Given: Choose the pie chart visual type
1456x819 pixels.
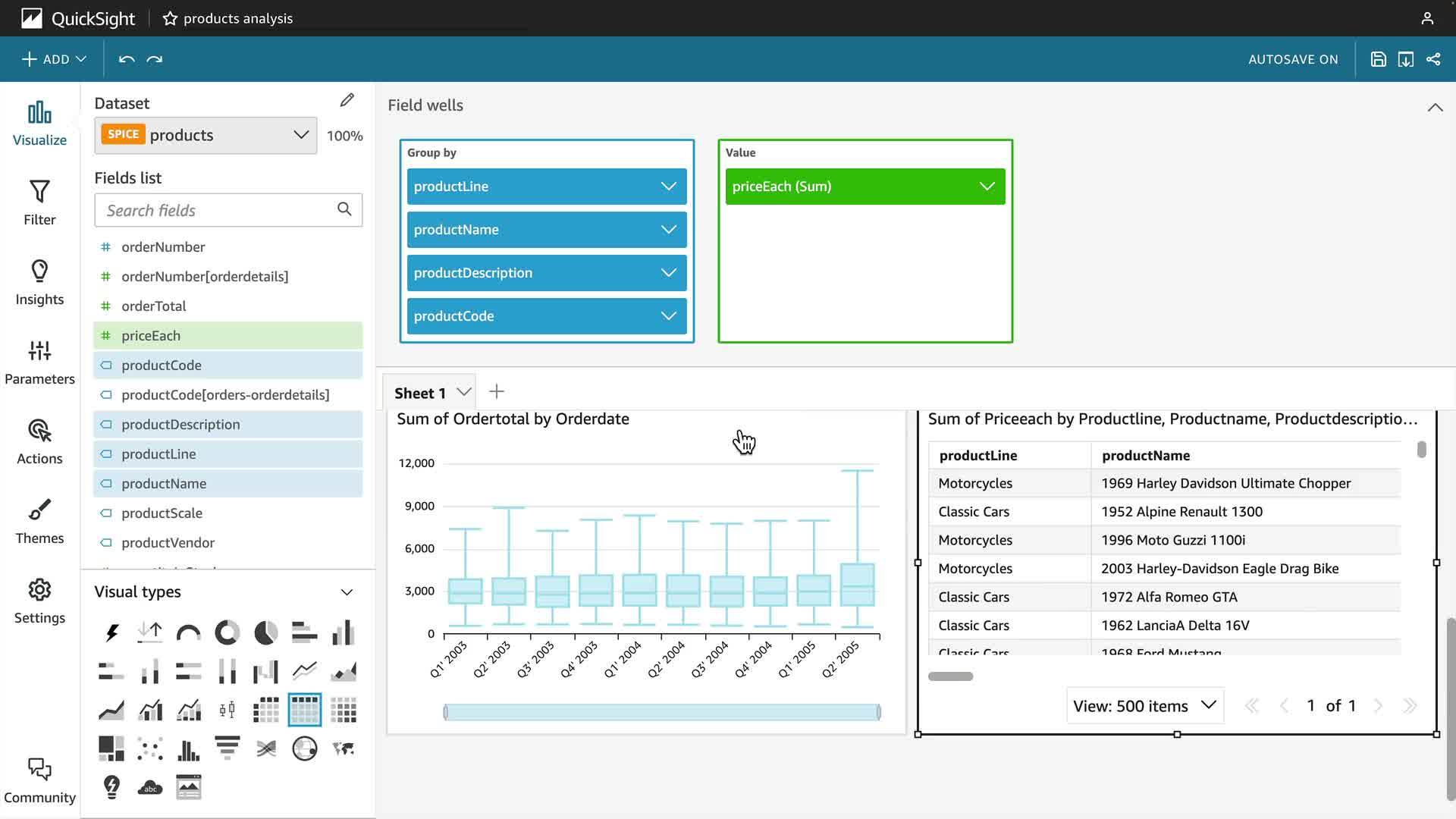Looking at the screenshot, I should pos(265,632).
